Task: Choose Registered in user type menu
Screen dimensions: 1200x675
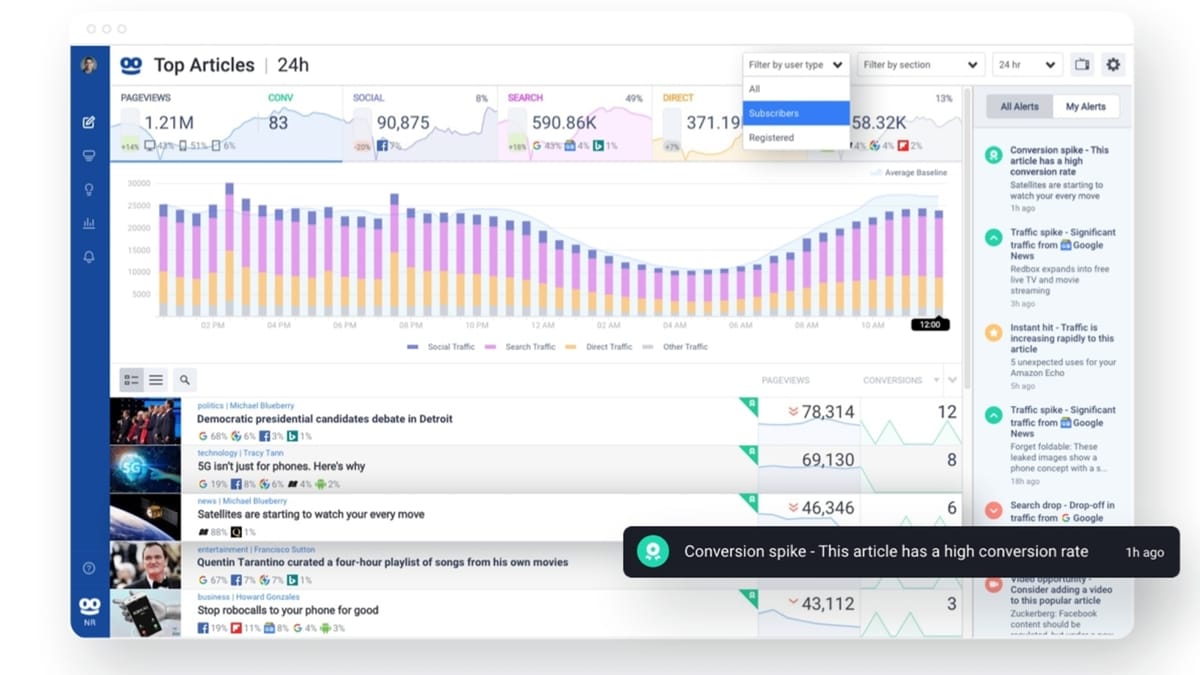Action: (x=796, y=138)
